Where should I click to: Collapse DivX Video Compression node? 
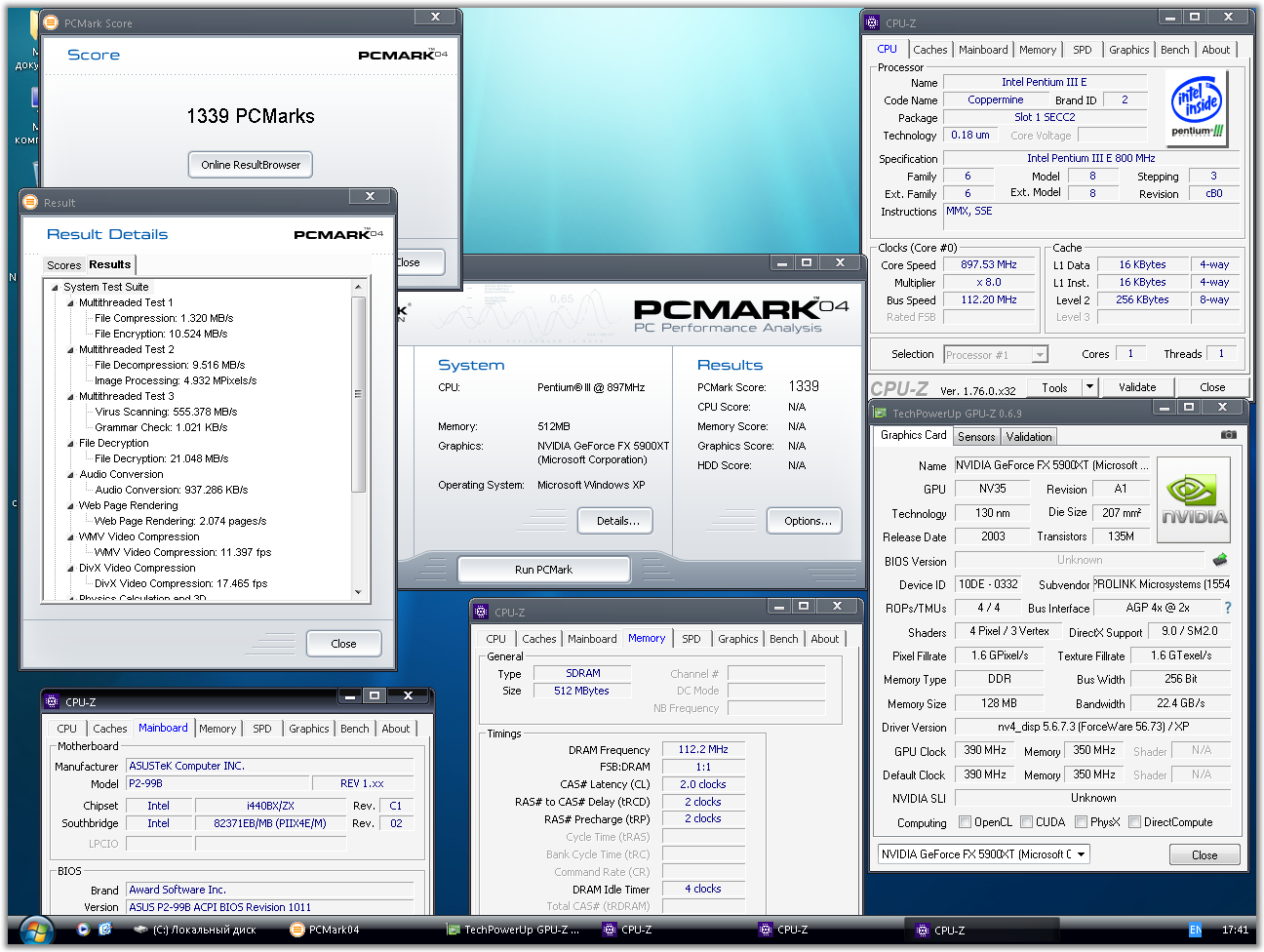70,569
